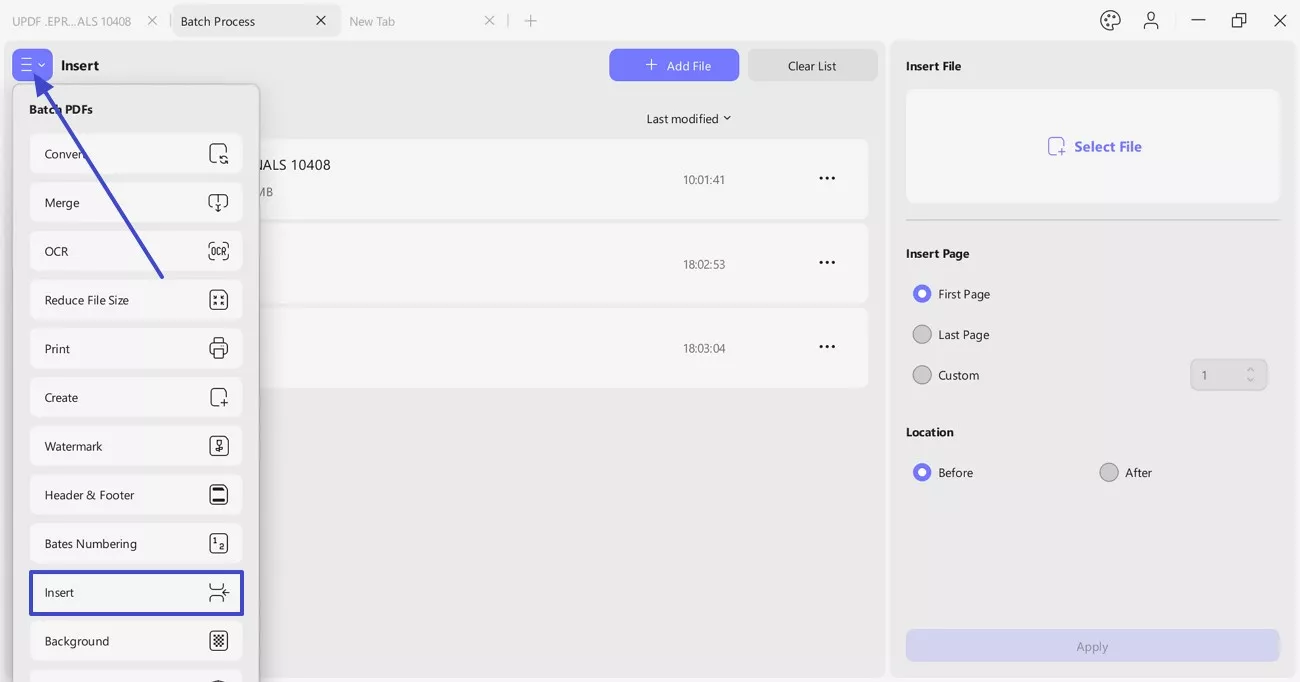This screenshot has width=1300, height=682.
Task: Pick Reduce File Size option
Action: pyautogui.click(x=136, y=300)
